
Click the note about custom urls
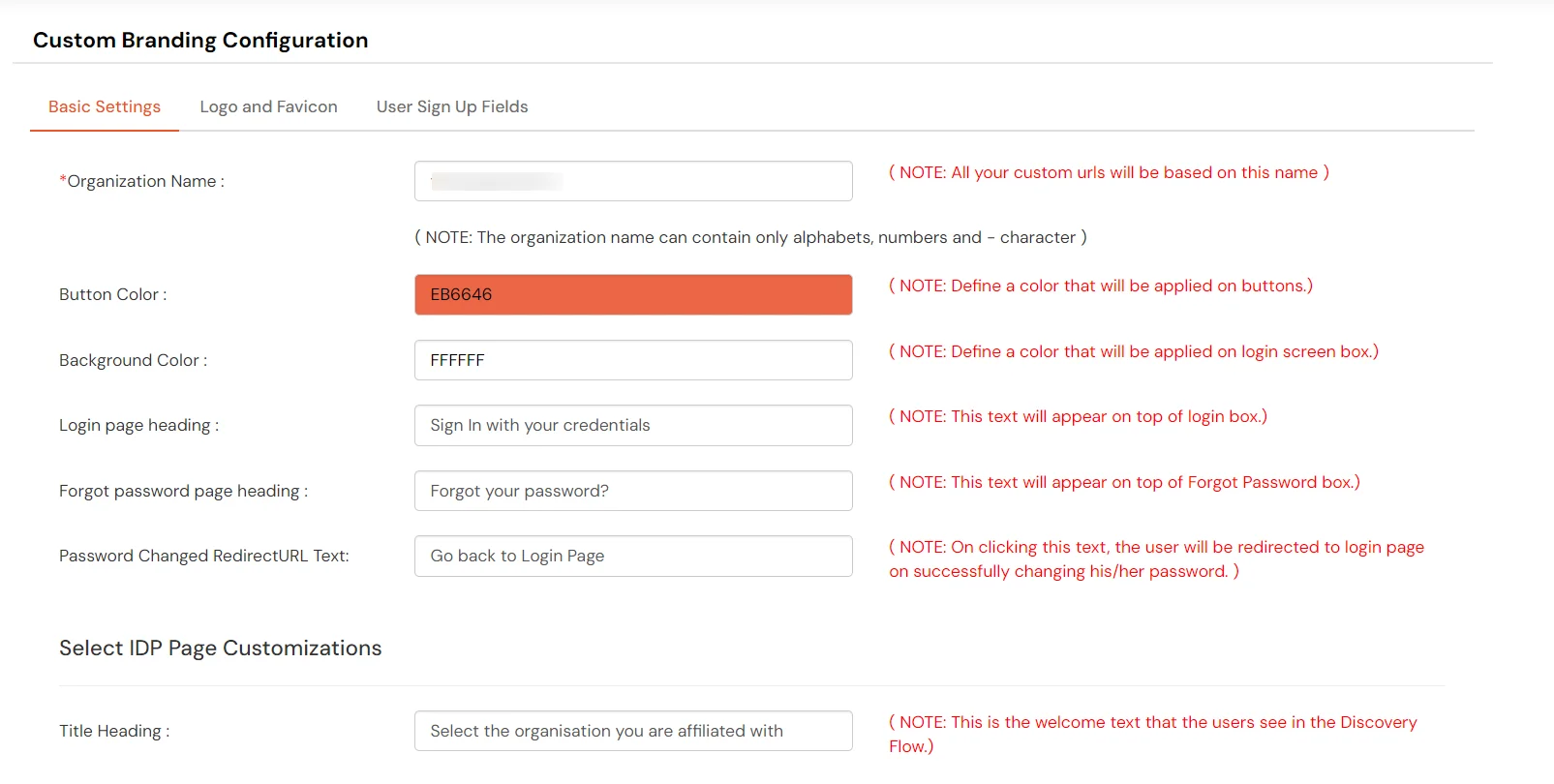tap(1109, 172)
